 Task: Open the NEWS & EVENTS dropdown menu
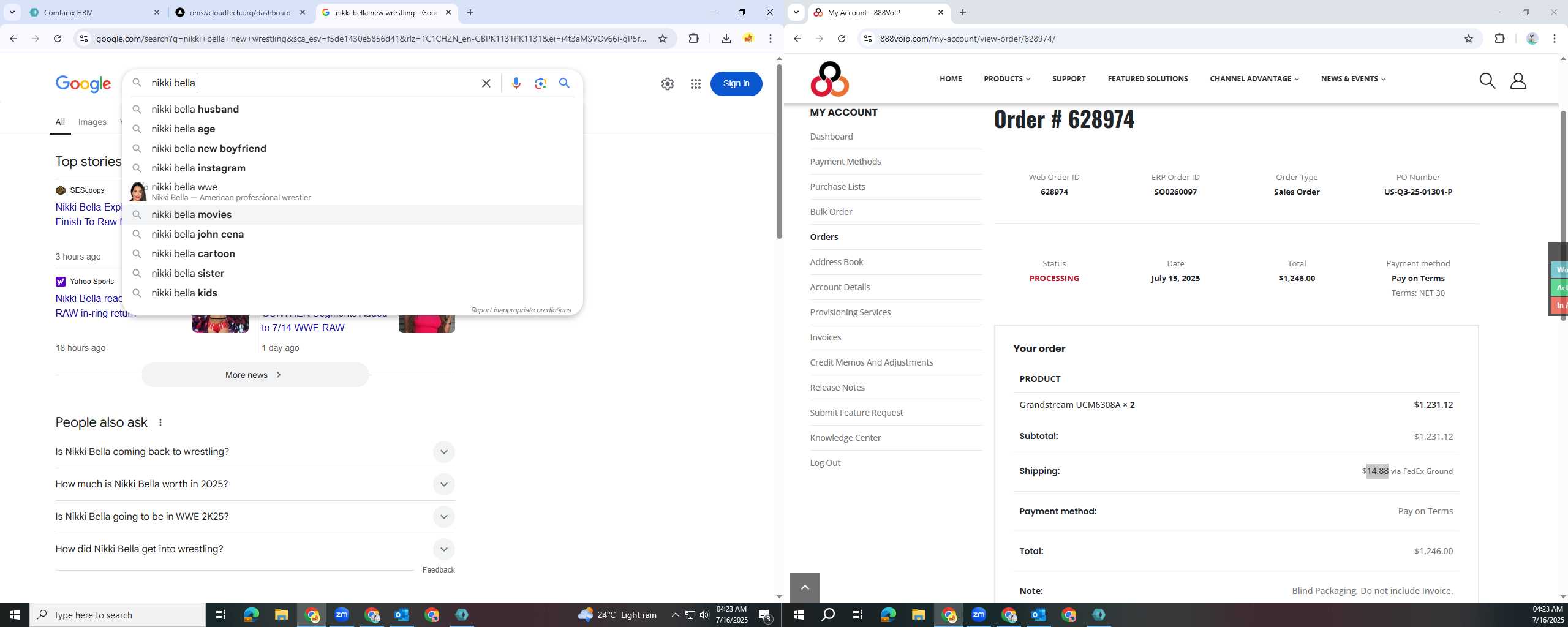point(1353,79)
